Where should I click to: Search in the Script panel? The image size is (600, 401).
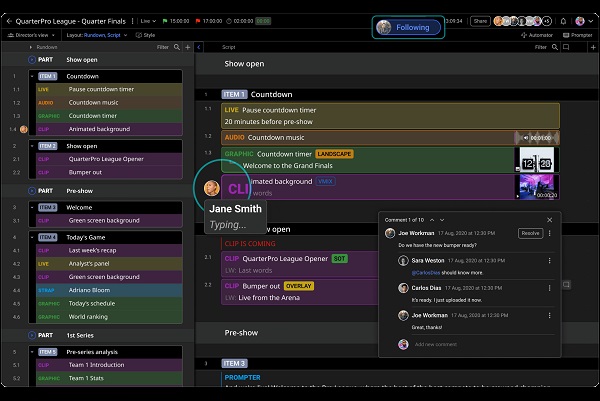(x=555, y=47)
